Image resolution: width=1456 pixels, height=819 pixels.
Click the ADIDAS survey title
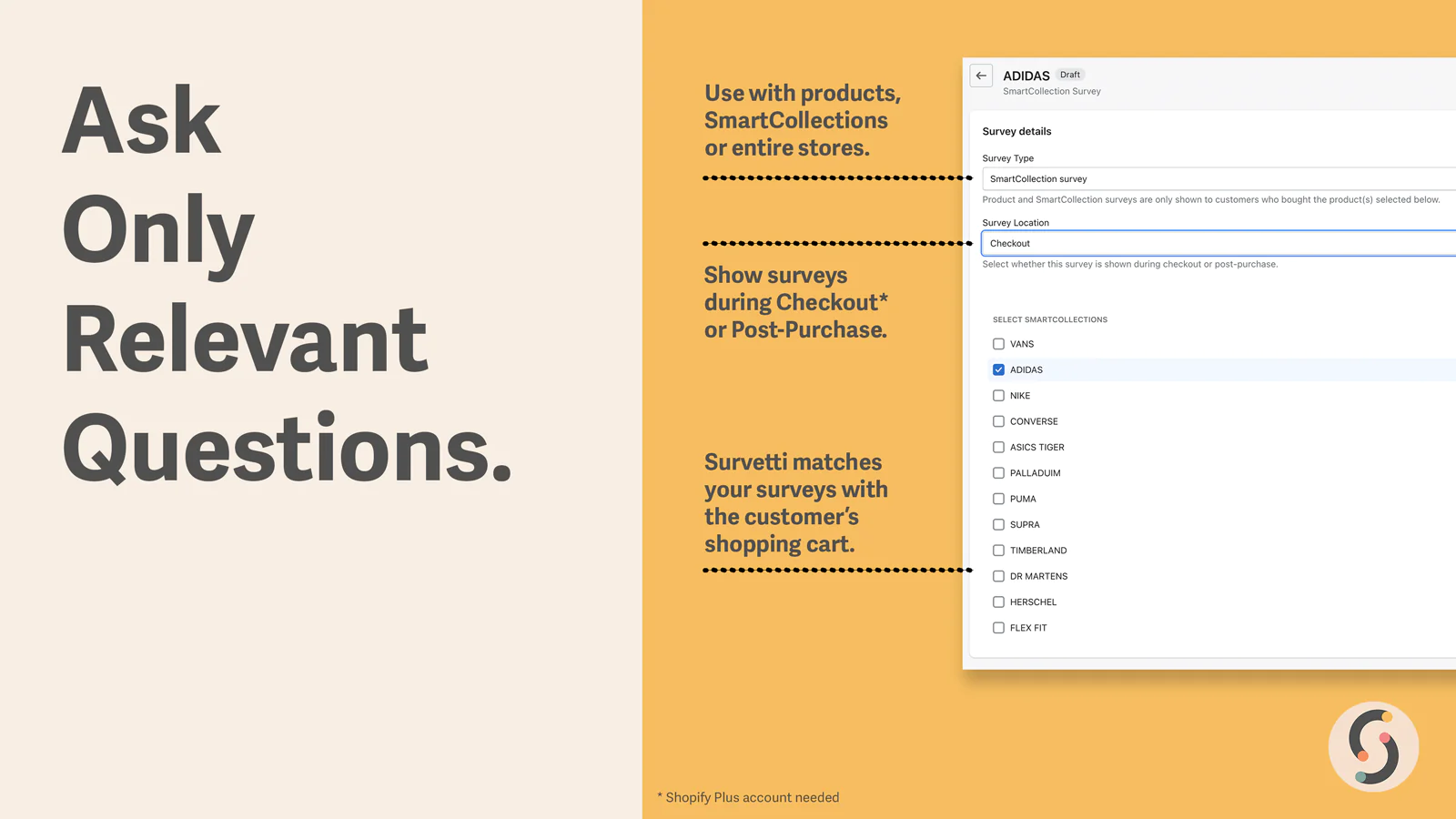pos(1026,76)
